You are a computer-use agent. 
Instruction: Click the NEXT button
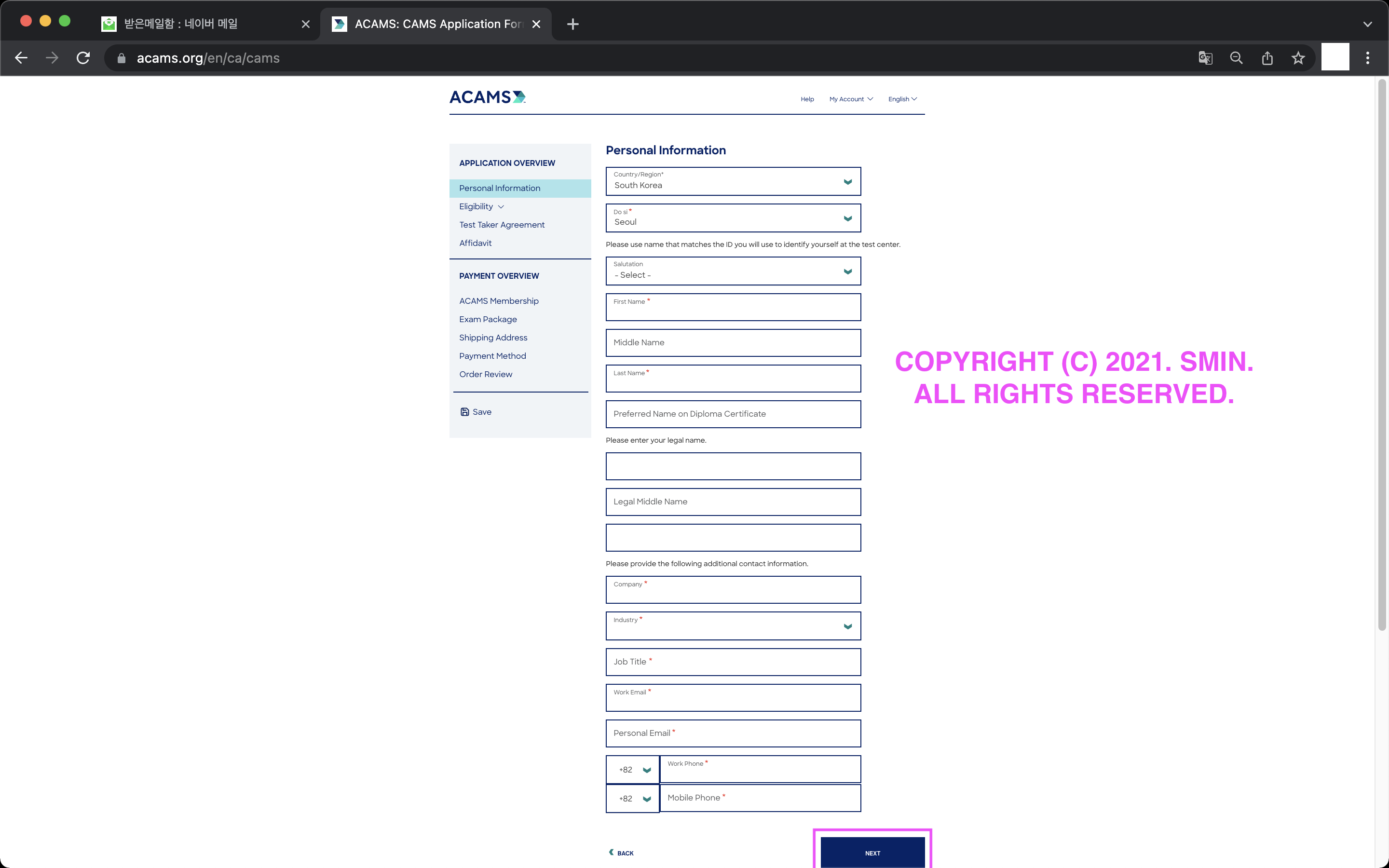pos(872,852)
